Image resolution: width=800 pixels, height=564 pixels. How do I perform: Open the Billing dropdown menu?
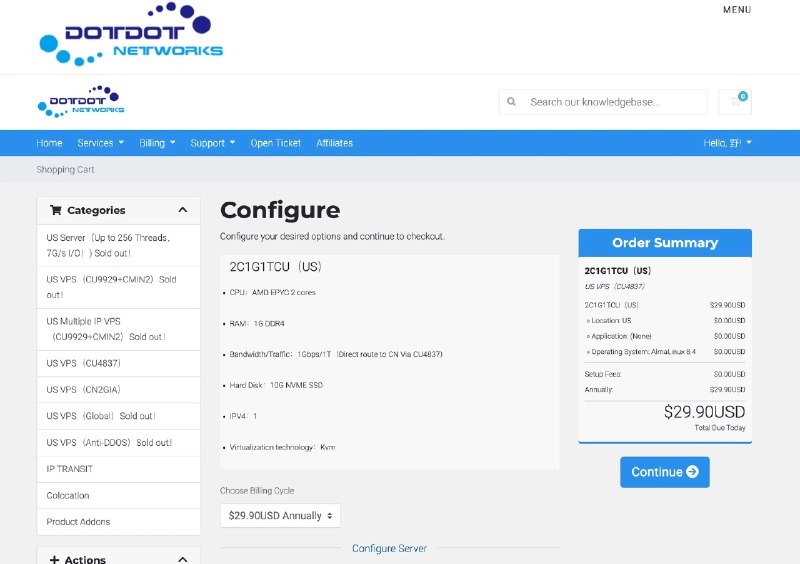pos(157,143)
